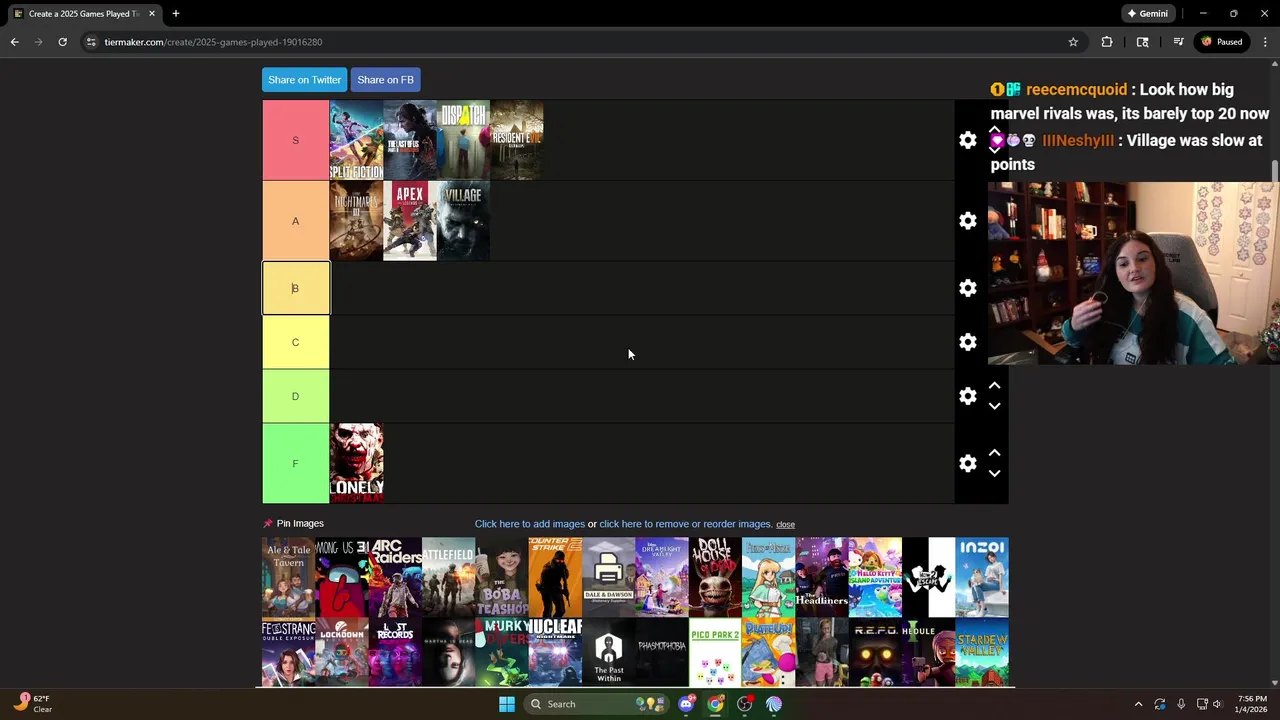Edit the C tier label

click(295, 342)
